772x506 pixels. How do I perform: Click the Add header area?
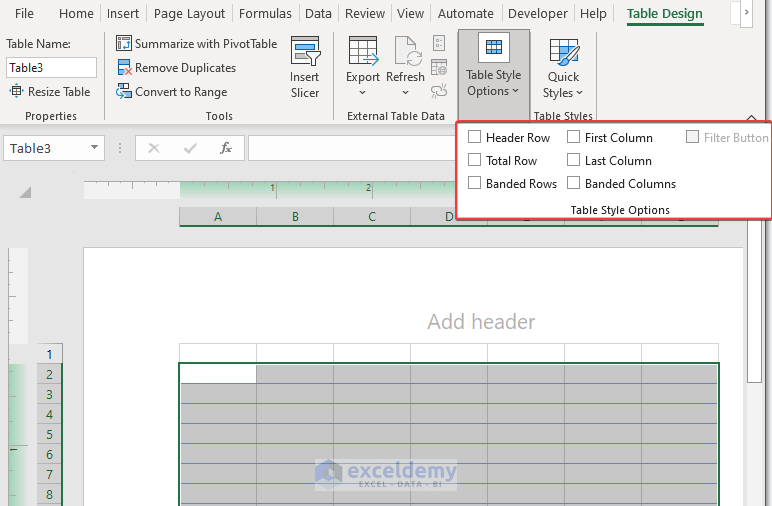tap(481, 321)
